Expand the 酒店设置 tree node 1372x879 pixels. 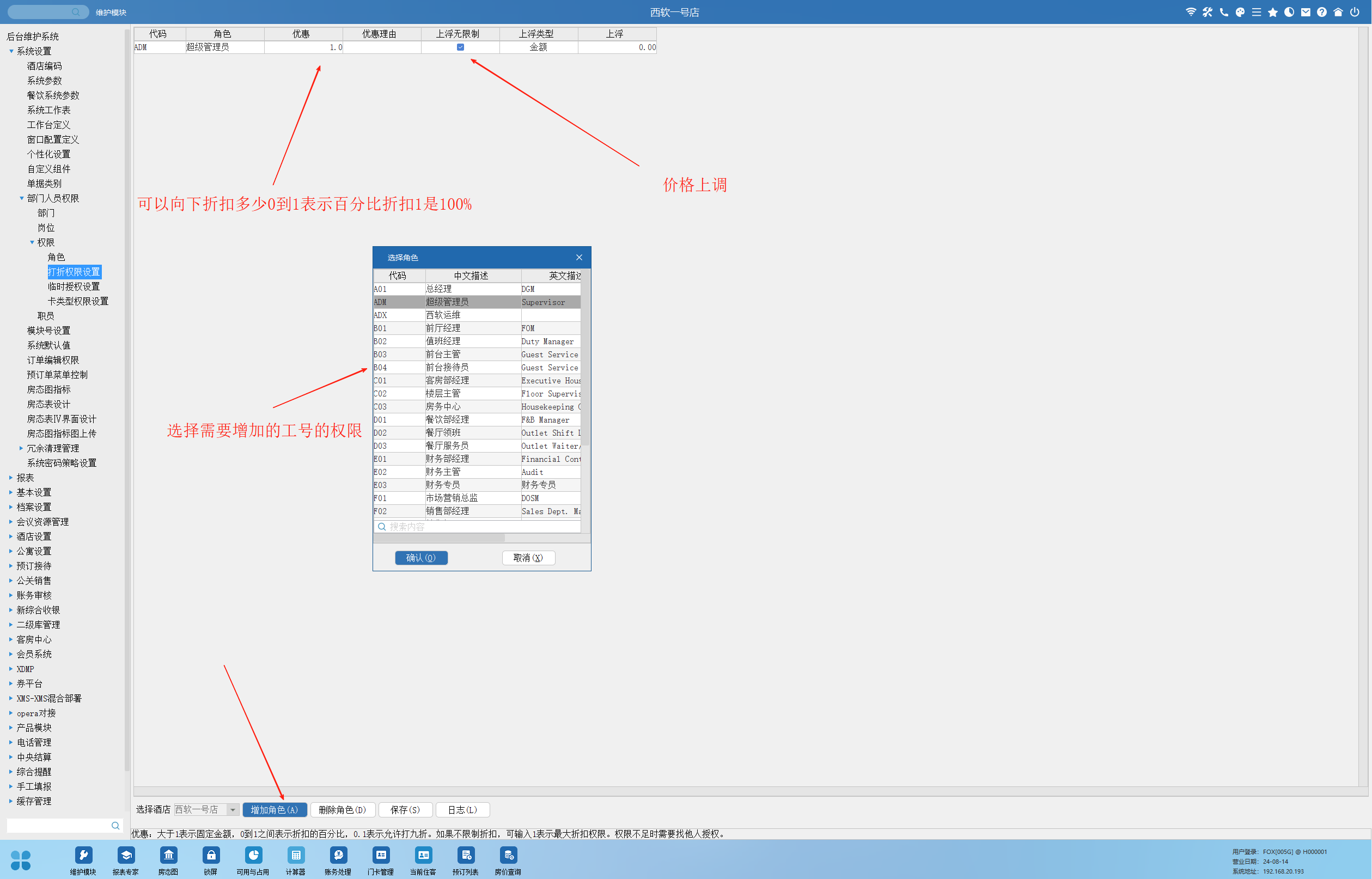[11, 536]
